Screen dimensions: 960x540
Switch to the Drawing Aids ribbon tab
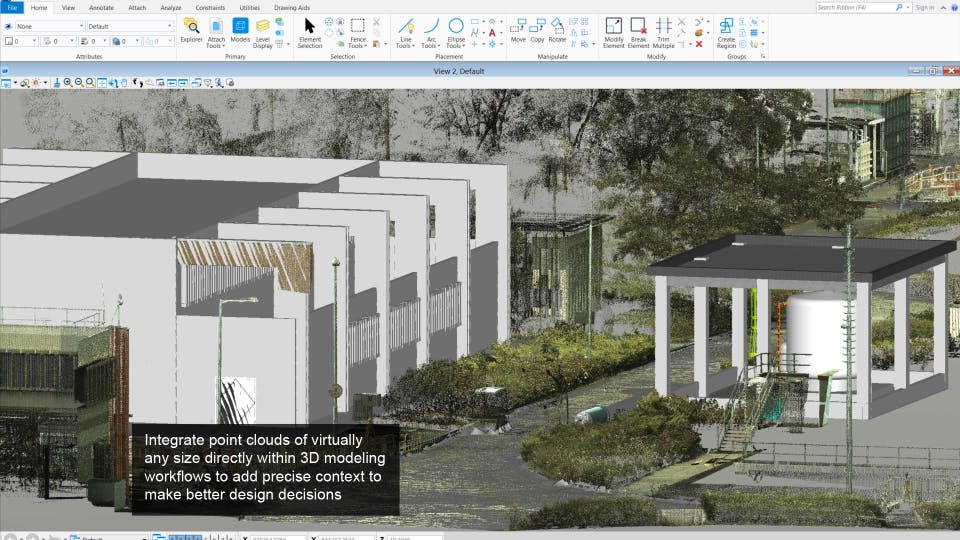(291, 7)
